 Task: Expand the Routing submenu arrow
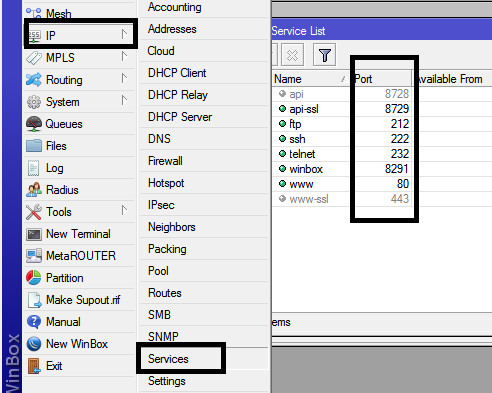click(x=124, y=79)
